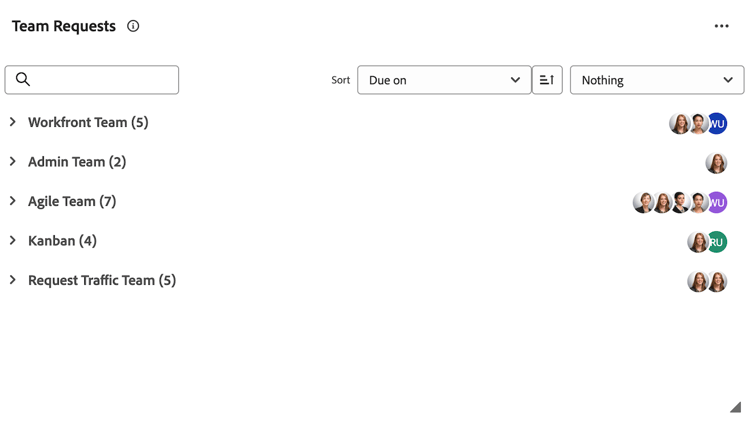Click the resize handle at bottom corner
This screenshot has width=750, height=423.
[735, 407]
